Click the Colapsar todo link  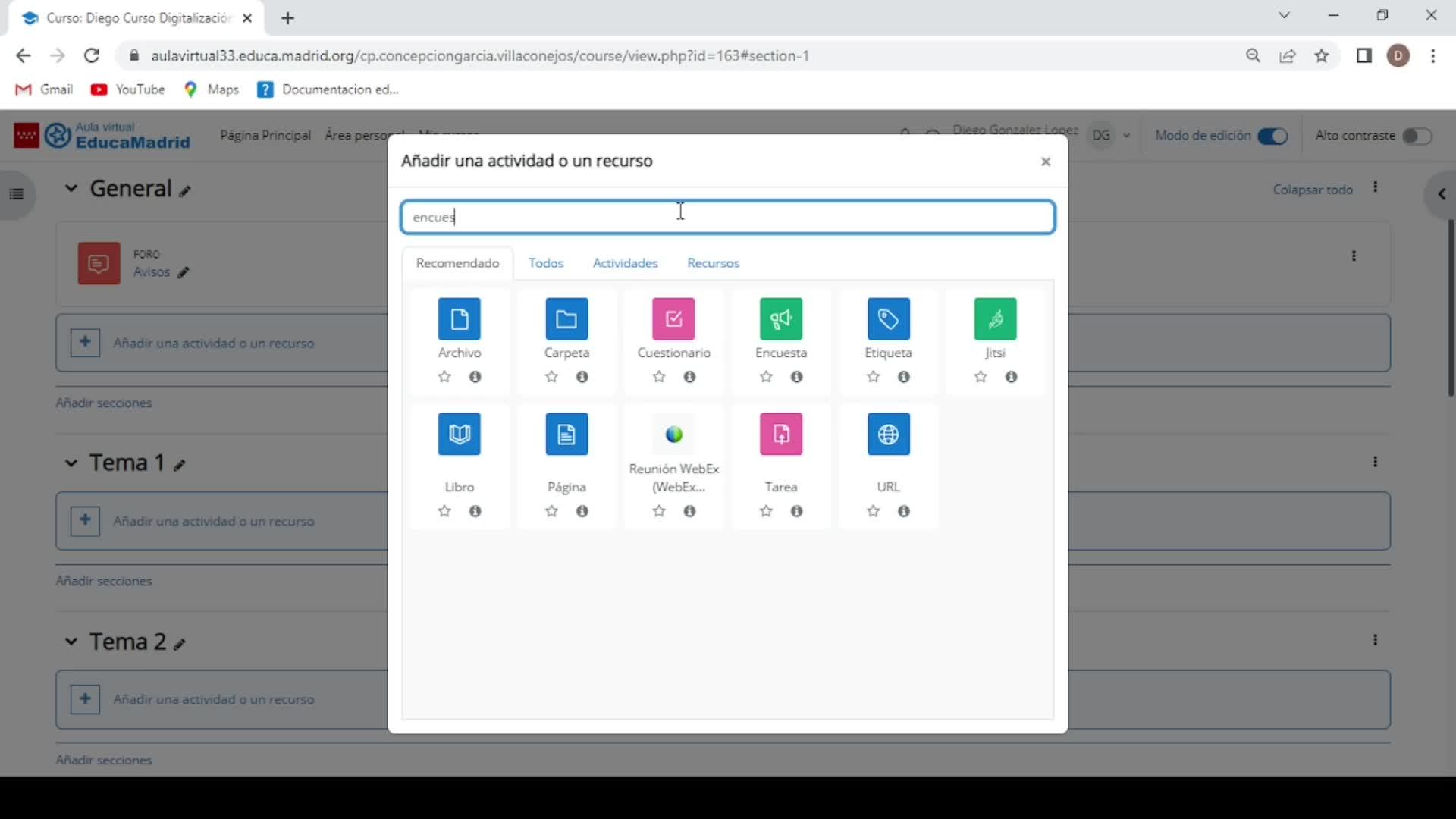[1312, 190]
